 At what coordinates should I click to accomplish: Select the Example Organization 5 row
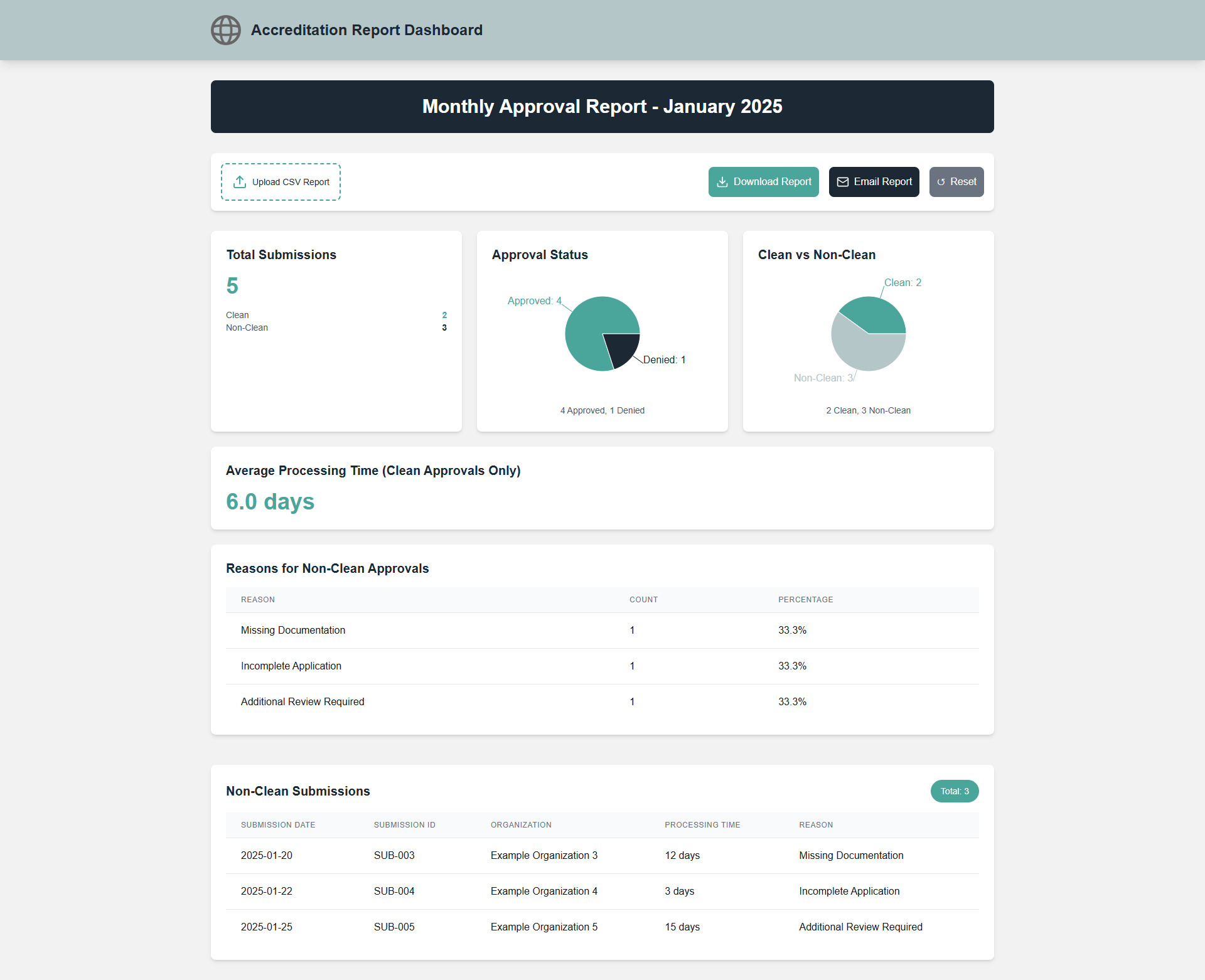[x=544, y=927]
